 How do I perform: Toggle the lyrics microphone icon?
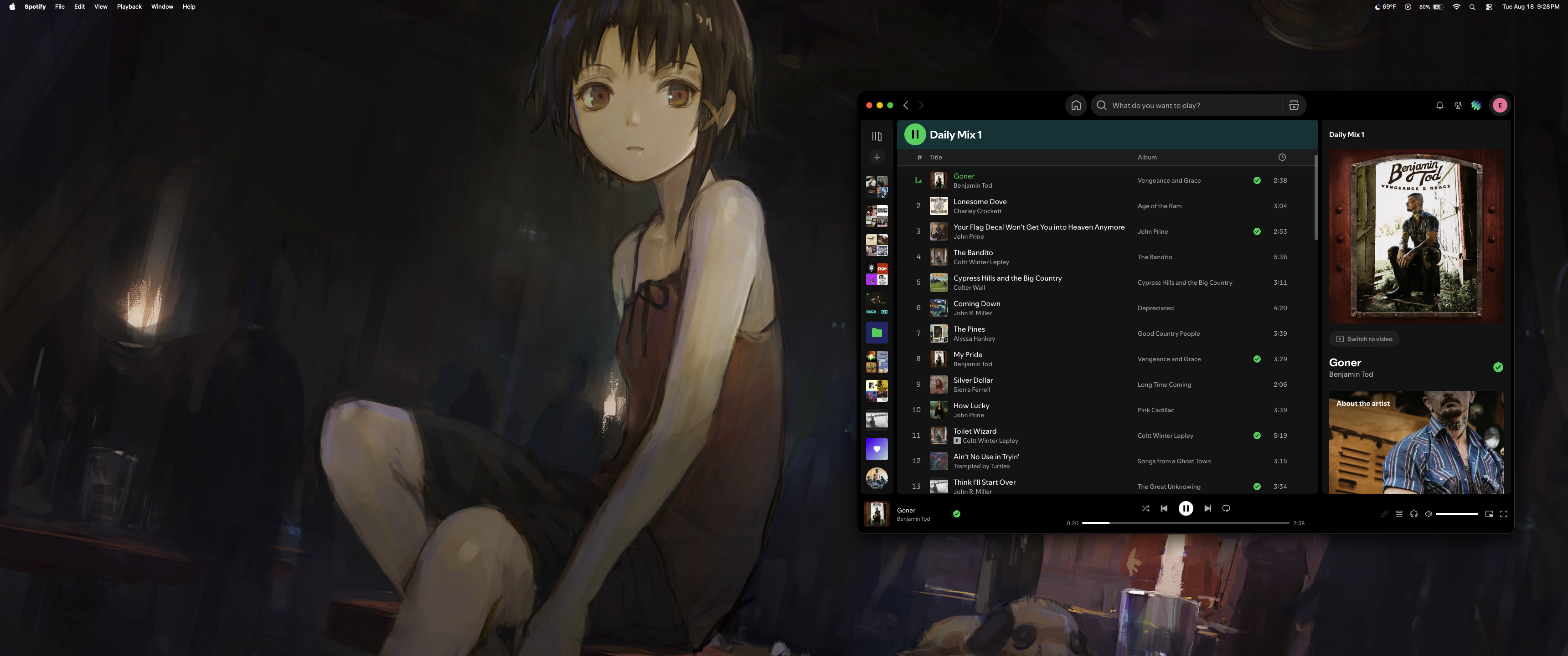point(1384,514)
